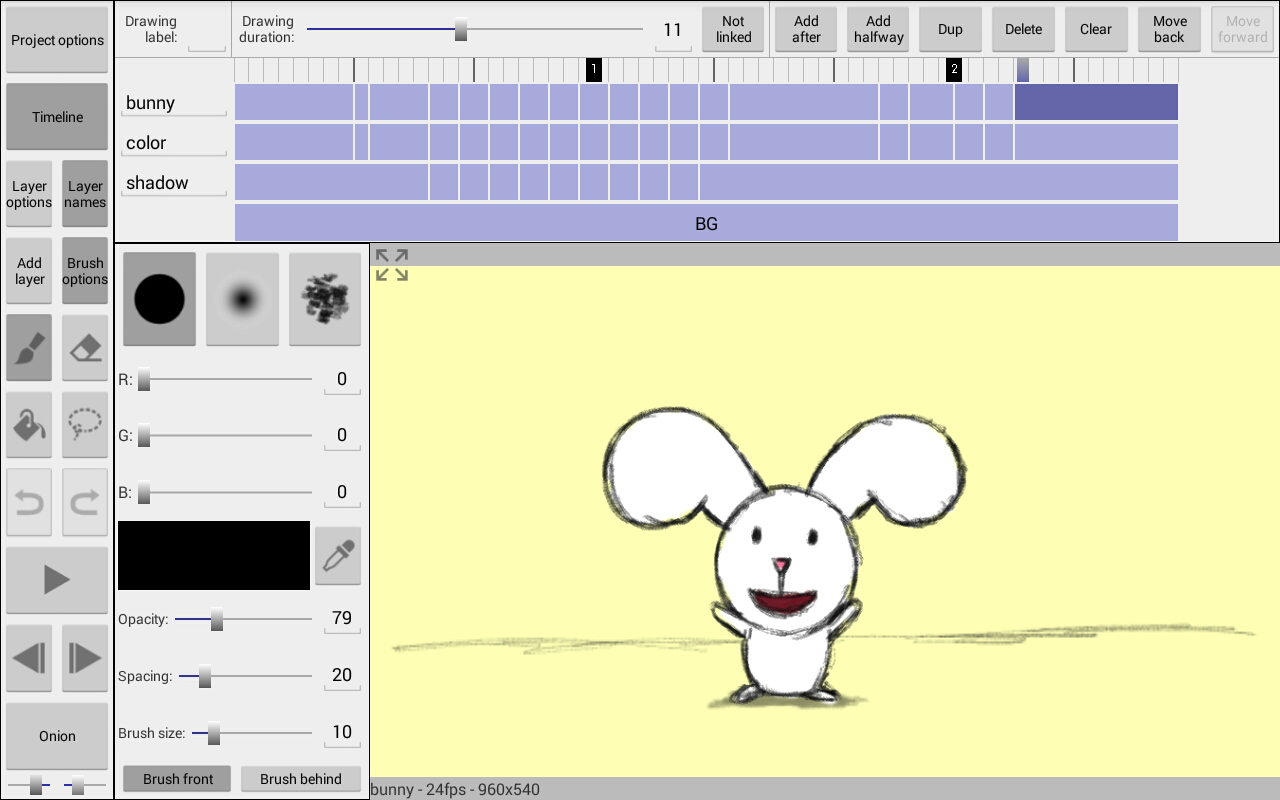Open Project options
Image resolution: width=1280 pixels, height=800 pixels.
pos(56,40)
